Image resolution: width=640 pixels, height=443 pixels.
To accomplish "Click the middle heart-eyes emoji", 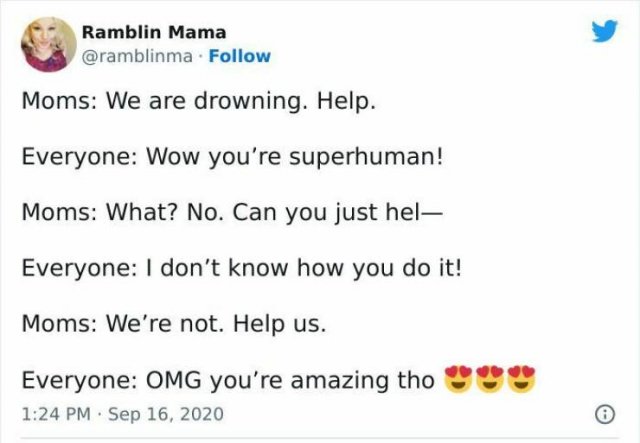I will tap(490, 379).
